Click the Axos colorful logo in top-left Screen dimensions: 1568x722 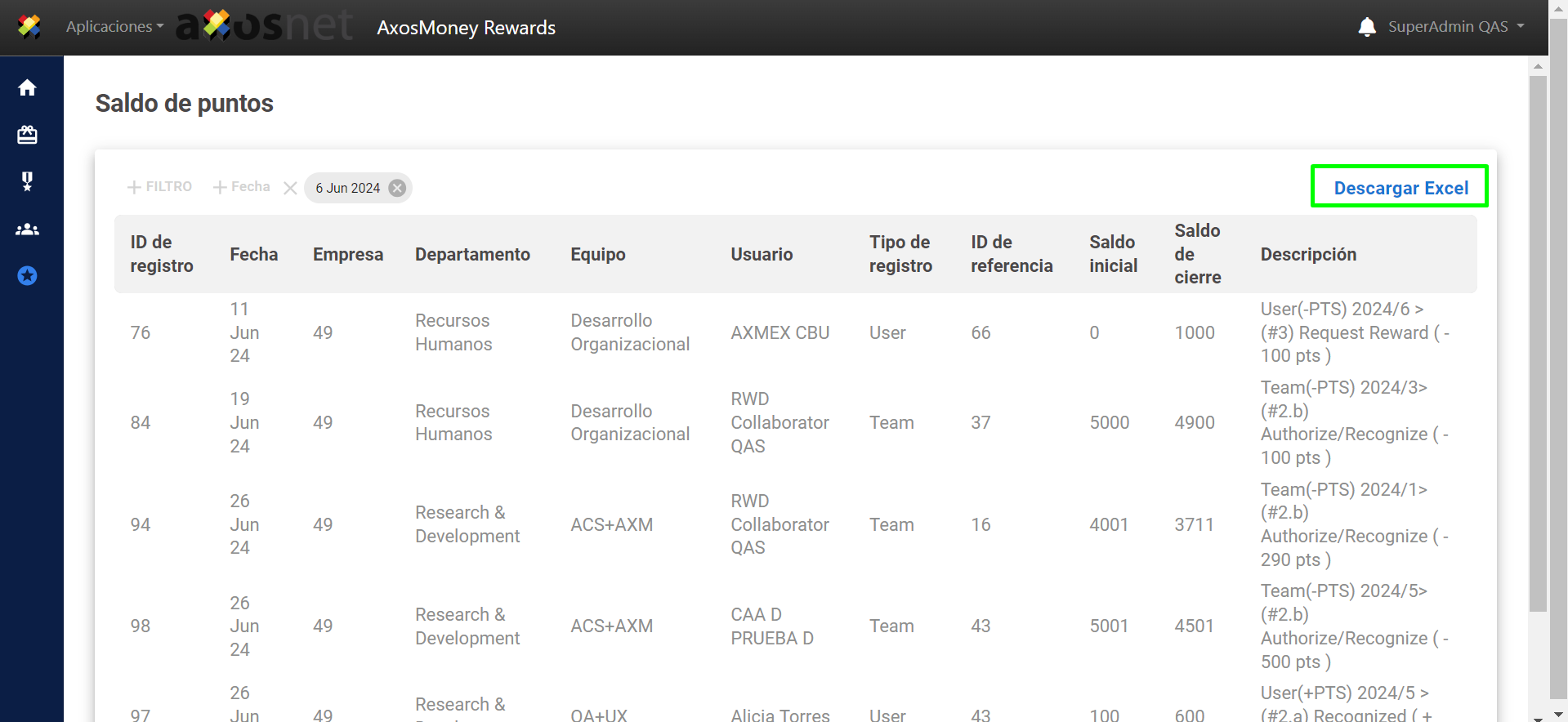pyautogui.click(x=29, y=27)
